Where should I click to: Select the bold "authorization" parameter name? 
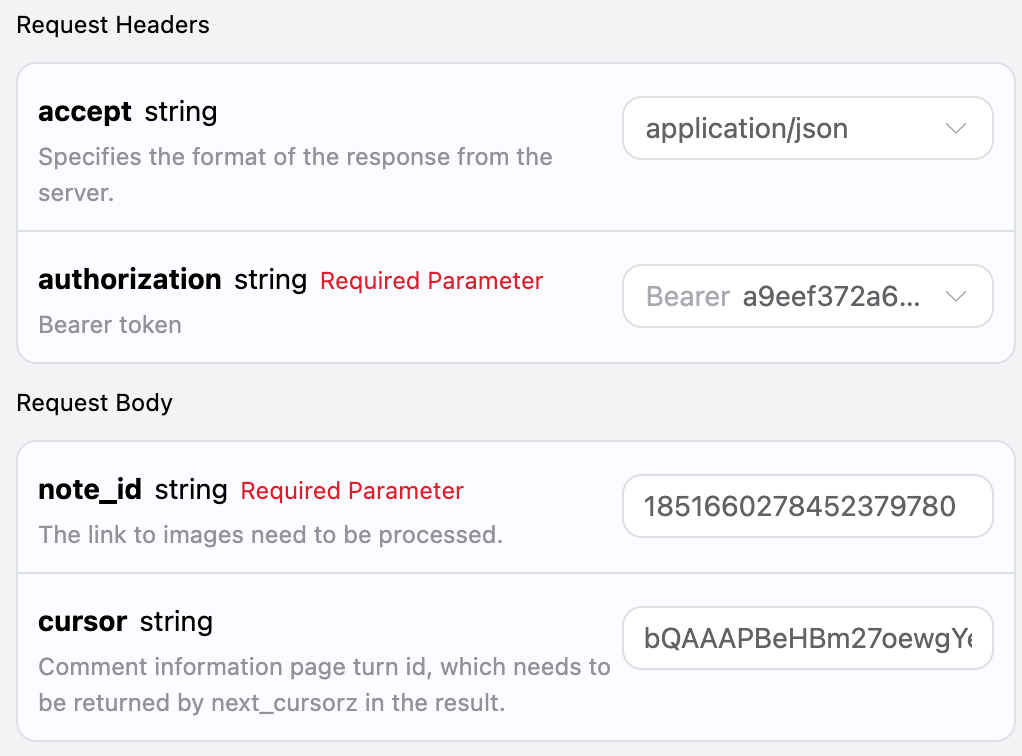(129, 280)
